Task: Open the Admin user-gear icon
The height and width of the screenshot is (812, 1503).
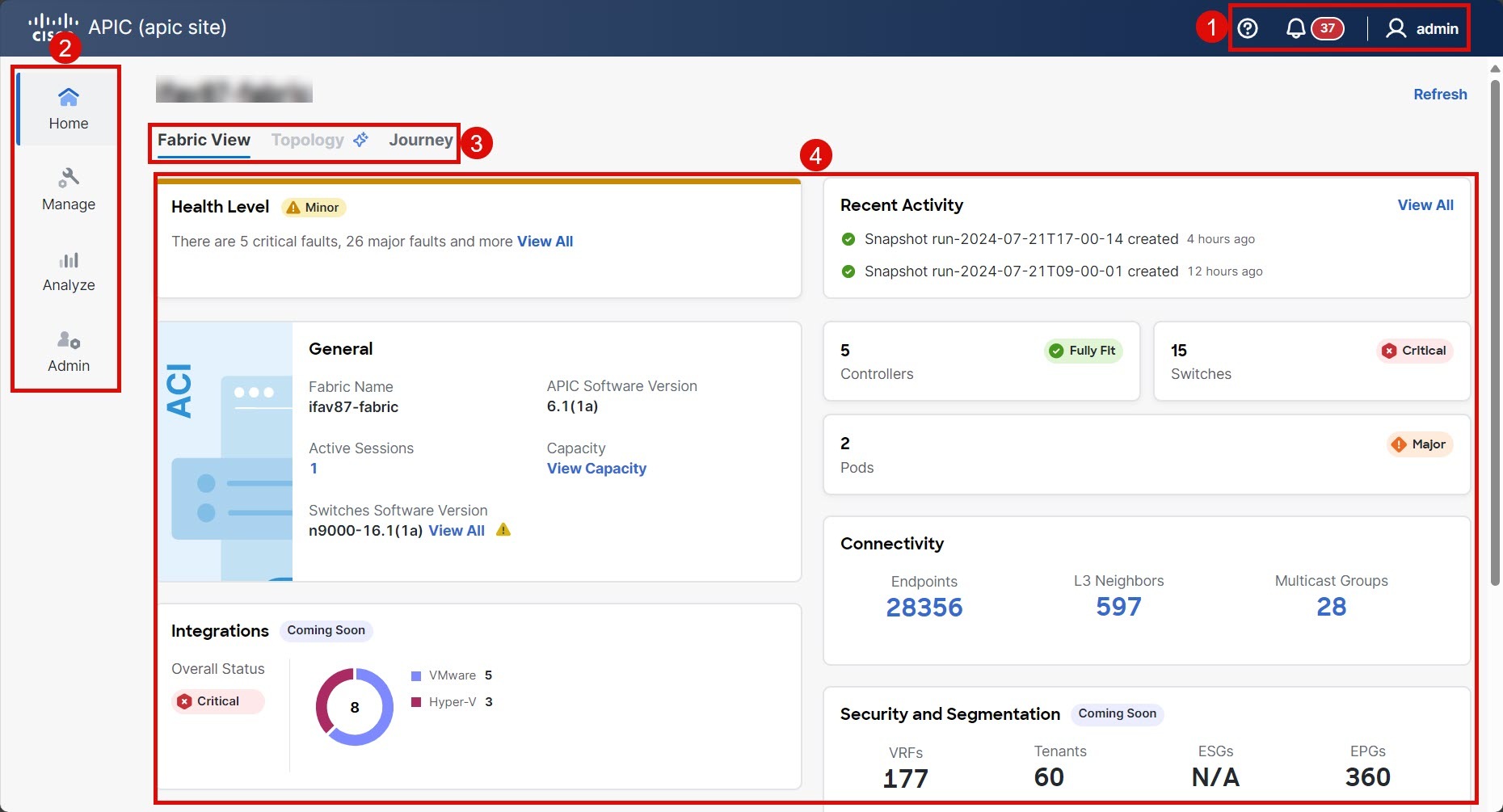Action: click(x=69, y=339)
